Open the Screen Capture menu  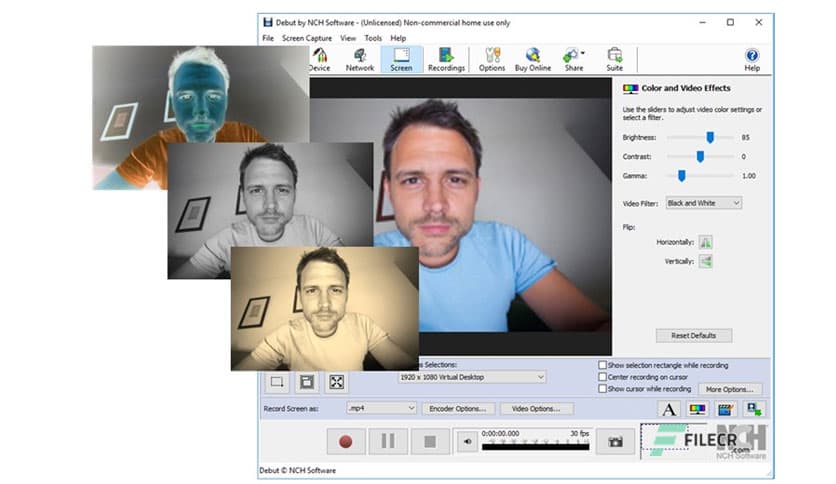tap(306, 38)
